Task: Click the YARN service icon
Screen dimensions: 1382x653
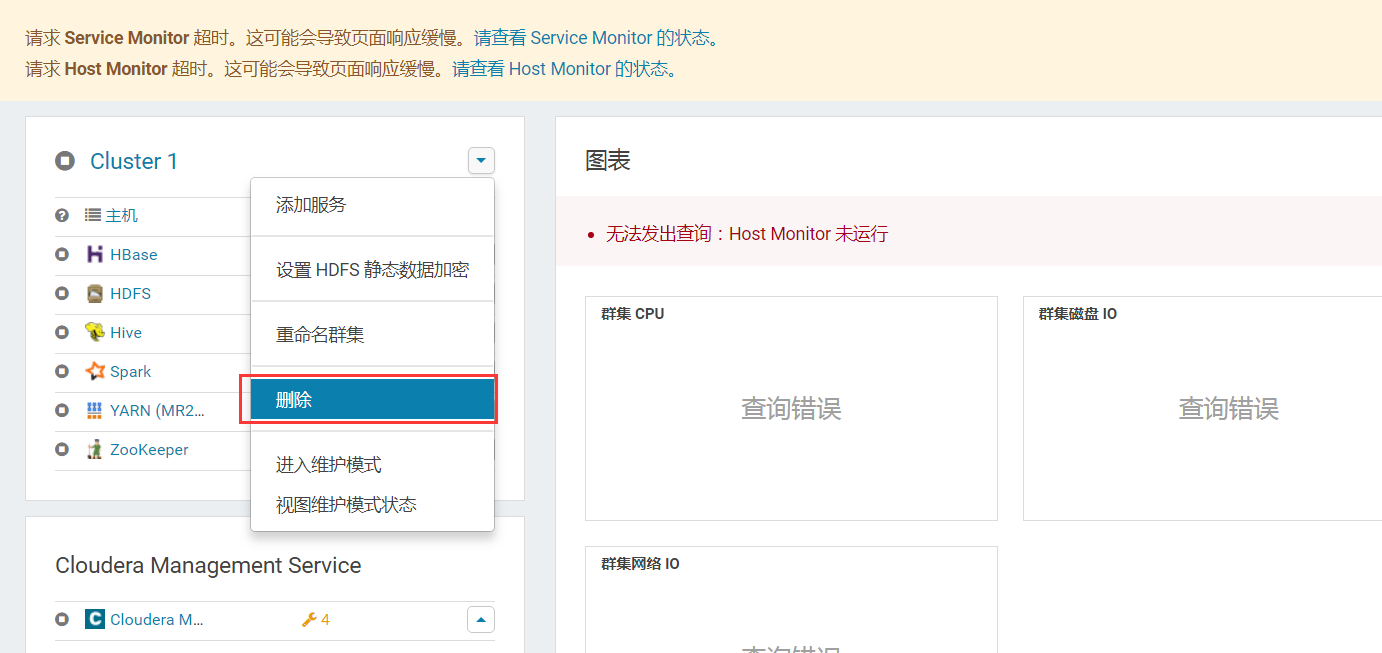Action: [95, 411]
